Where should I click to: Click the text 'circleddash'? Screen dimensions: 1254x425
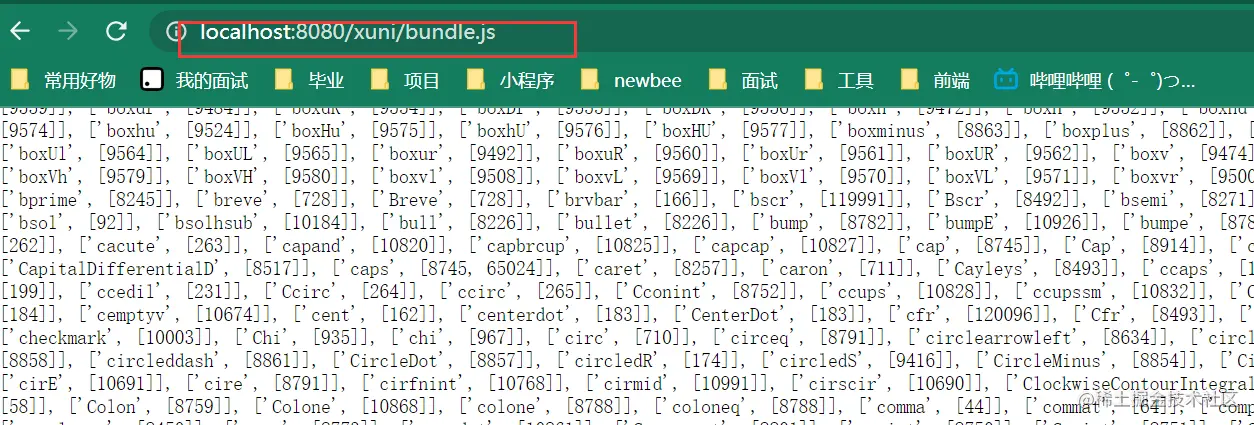[x=155, y=360]
